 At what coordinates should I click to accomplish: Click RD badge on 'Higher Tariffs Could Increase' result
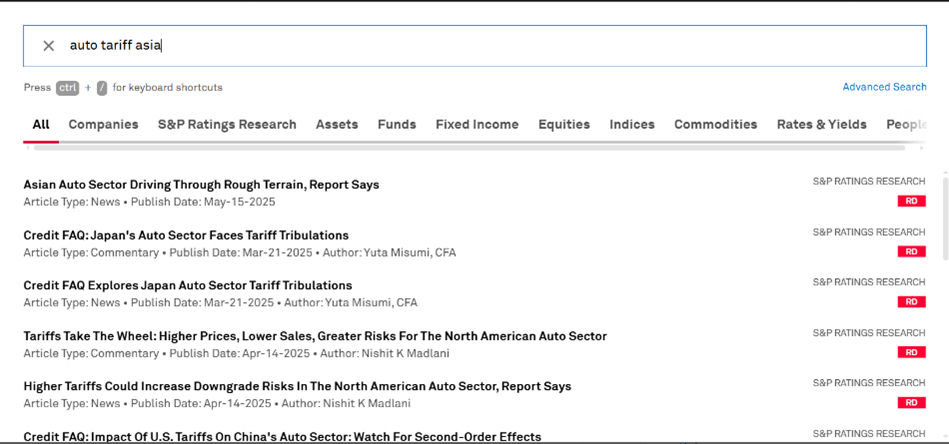pos(911,402)
